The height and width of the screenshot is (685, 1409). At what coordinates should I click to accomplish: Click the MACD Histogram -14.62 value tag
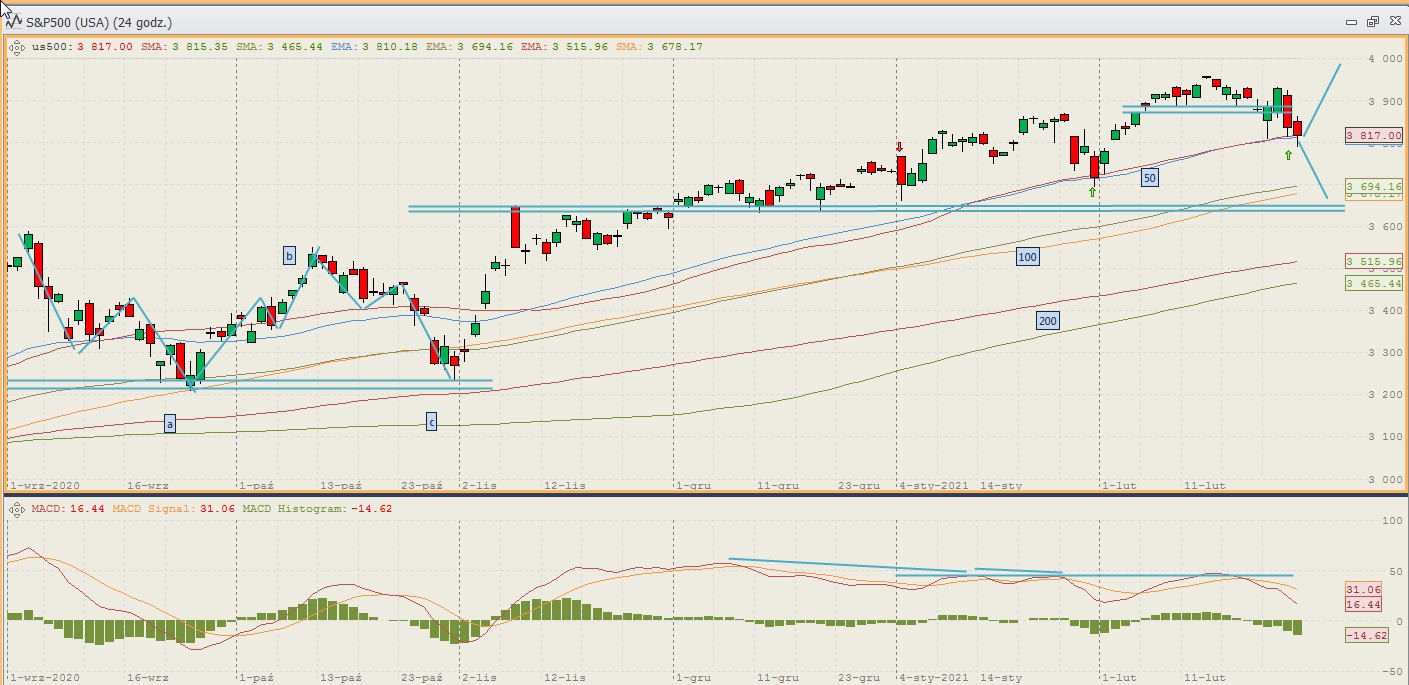point(1367,635)
